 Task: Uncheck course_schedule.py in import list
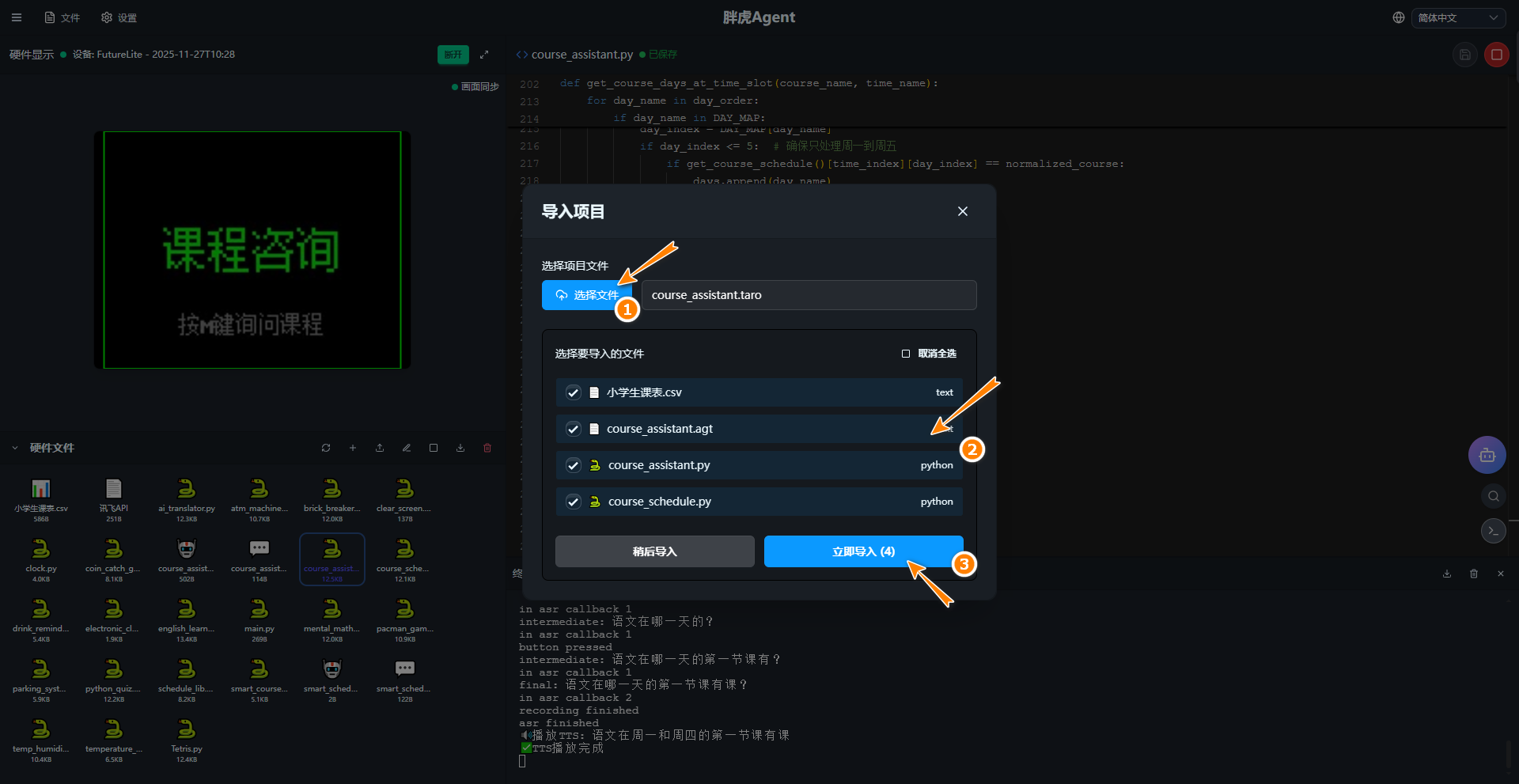pyautogui.click(x=574, y=502)
